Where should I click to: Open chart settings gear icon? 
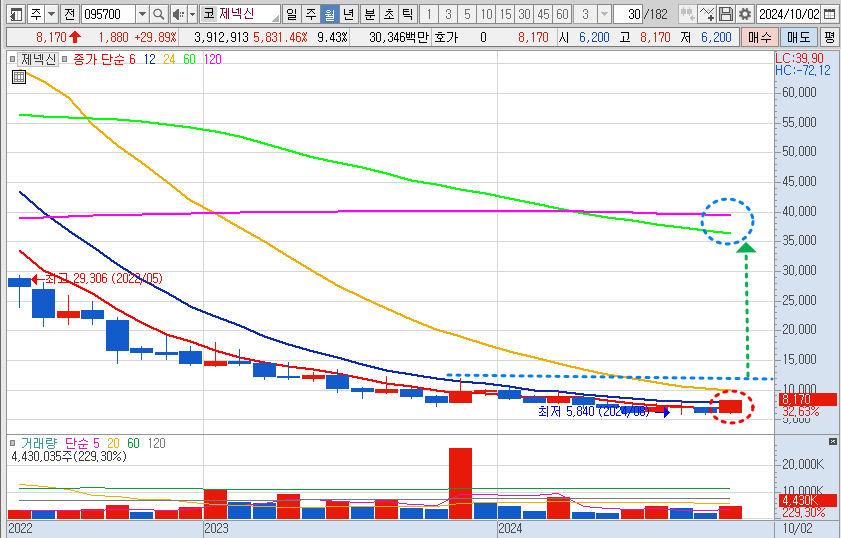tap(744, 14)
